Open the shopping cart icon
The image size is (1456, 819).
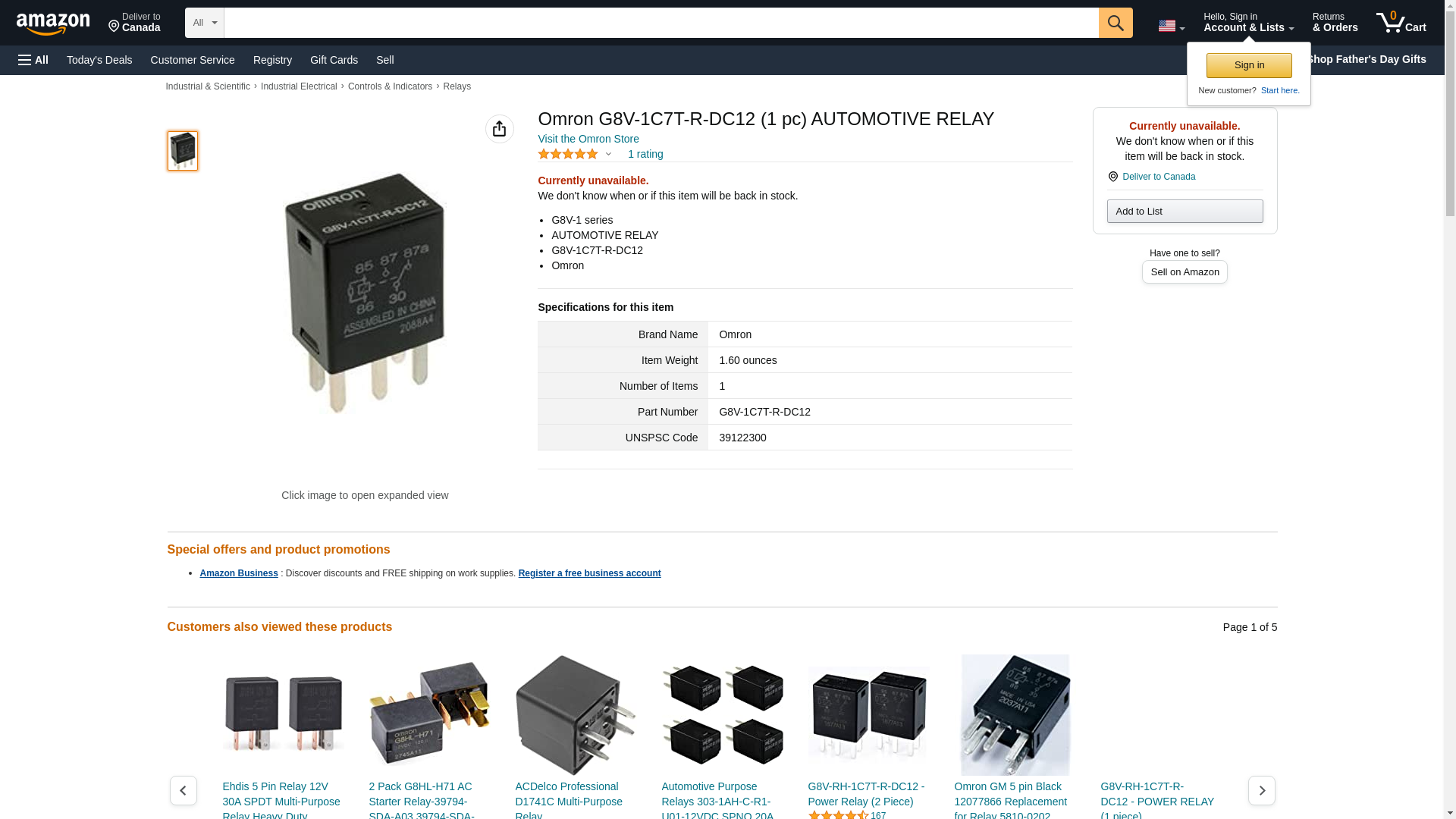(x=1401, y=23)
